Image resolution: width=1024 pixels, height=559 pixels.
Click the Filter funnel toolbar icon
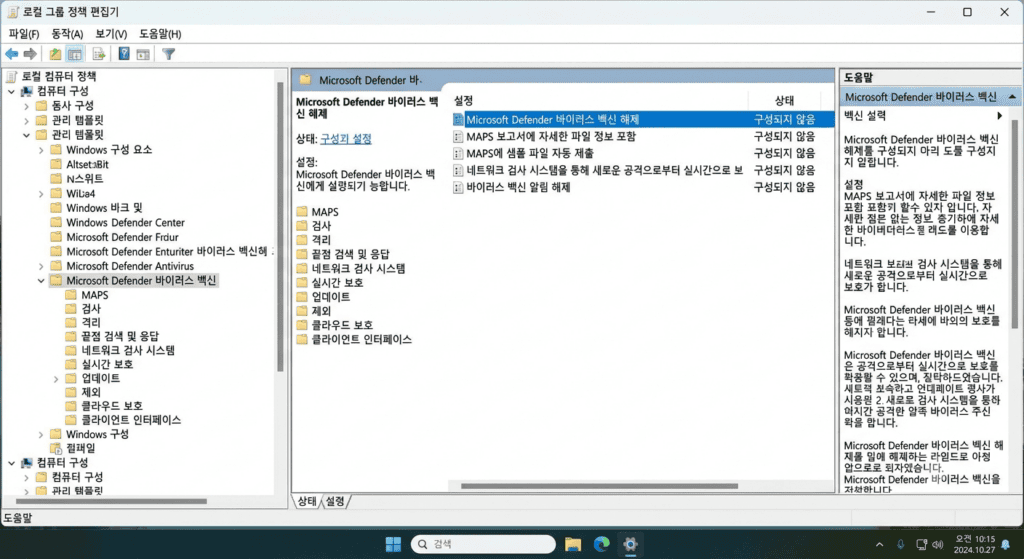point(168,54)
